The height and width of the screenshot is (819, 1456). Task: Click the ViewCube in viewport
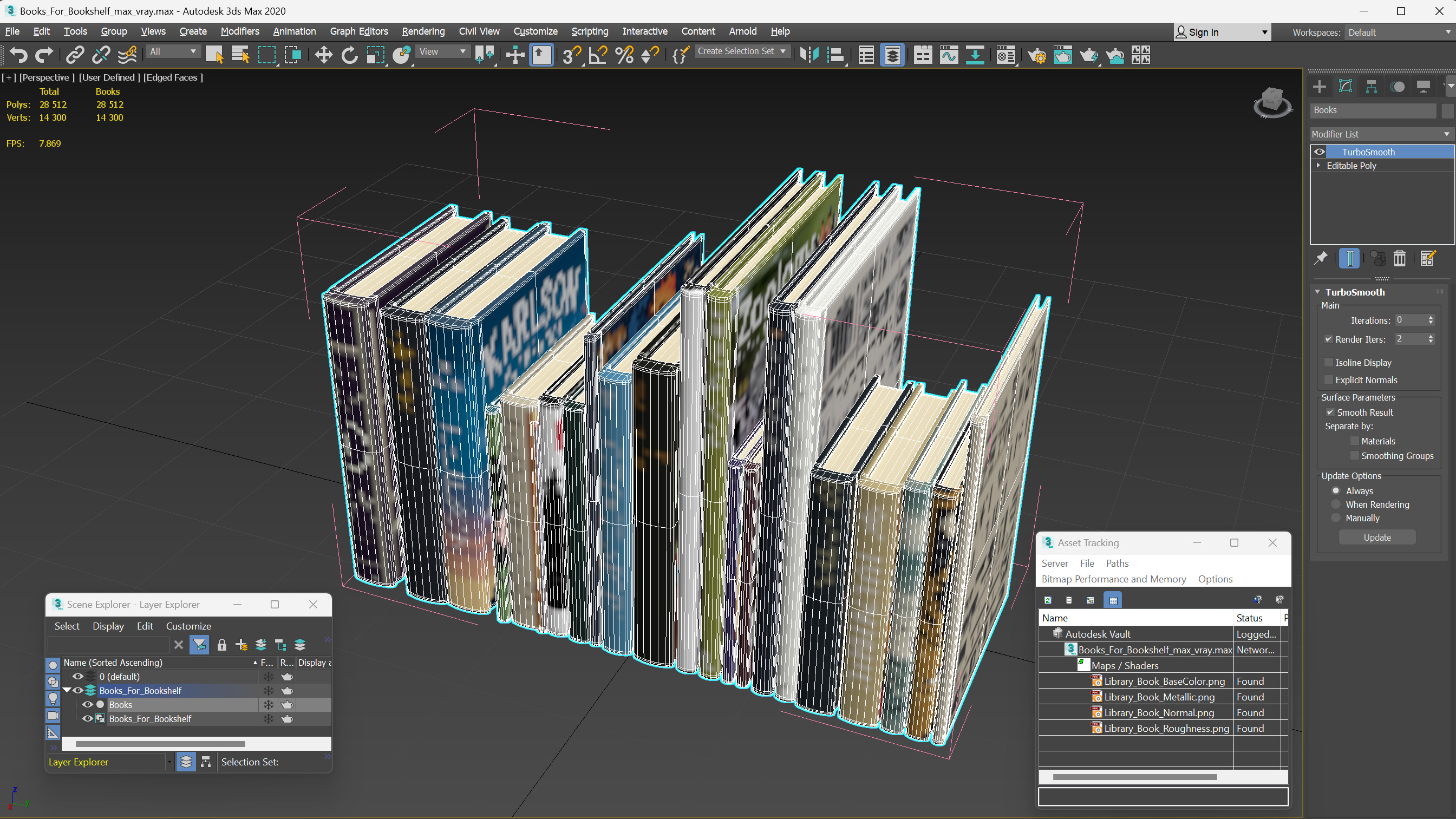[x=1272, y=102]
